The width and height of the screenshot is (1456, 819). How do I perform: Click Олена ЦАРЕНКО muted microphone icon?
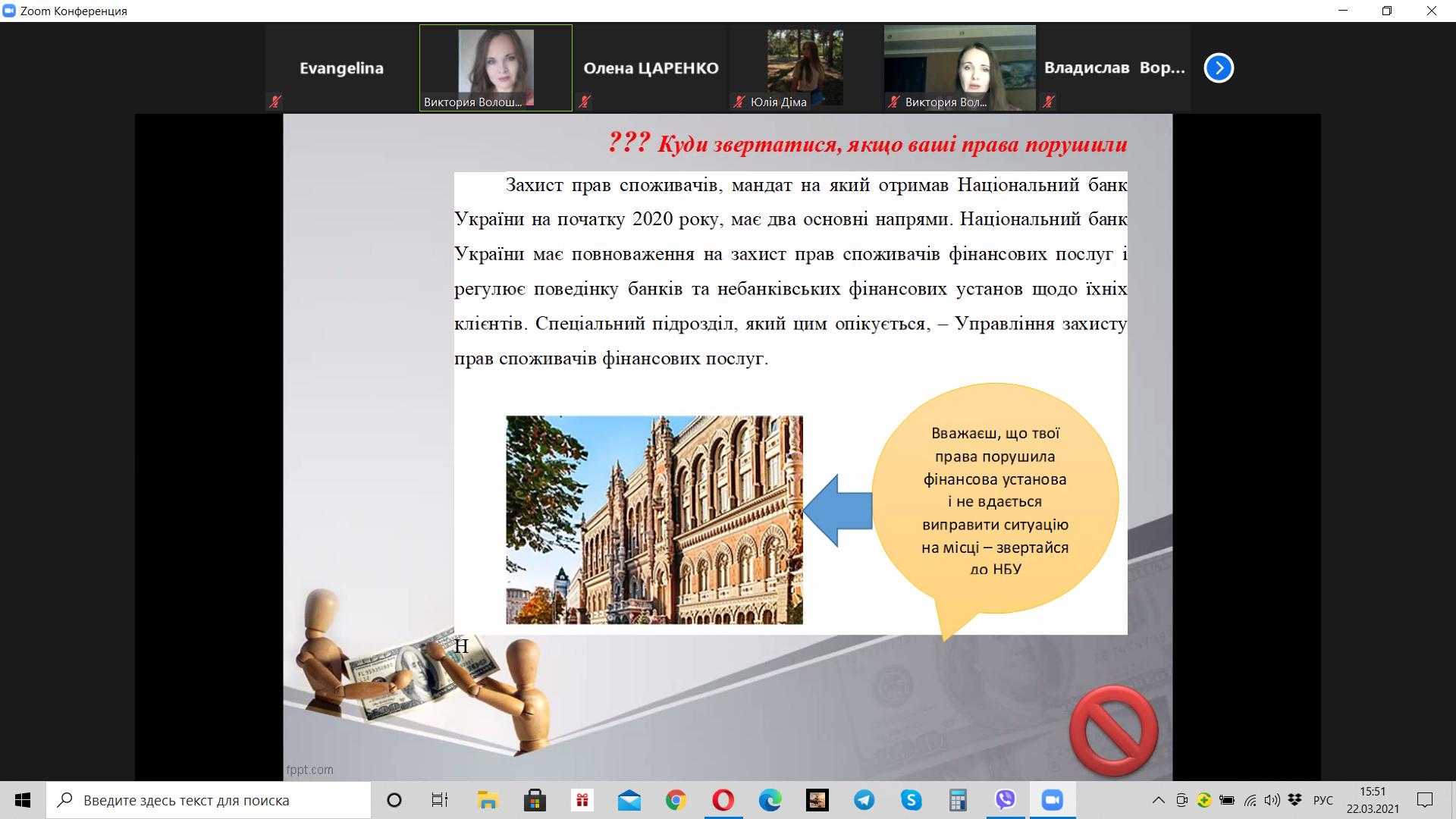[x=585, y=102]
